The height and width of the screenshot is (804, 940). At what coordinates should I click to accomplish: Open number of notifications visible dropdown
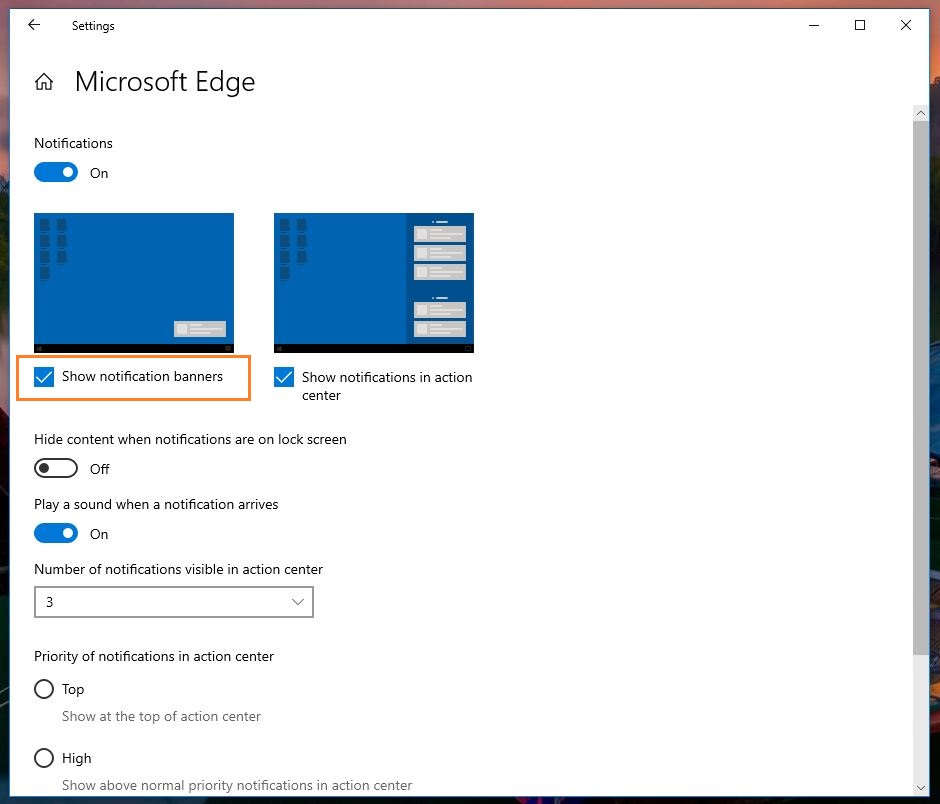[x=174, y=602]
